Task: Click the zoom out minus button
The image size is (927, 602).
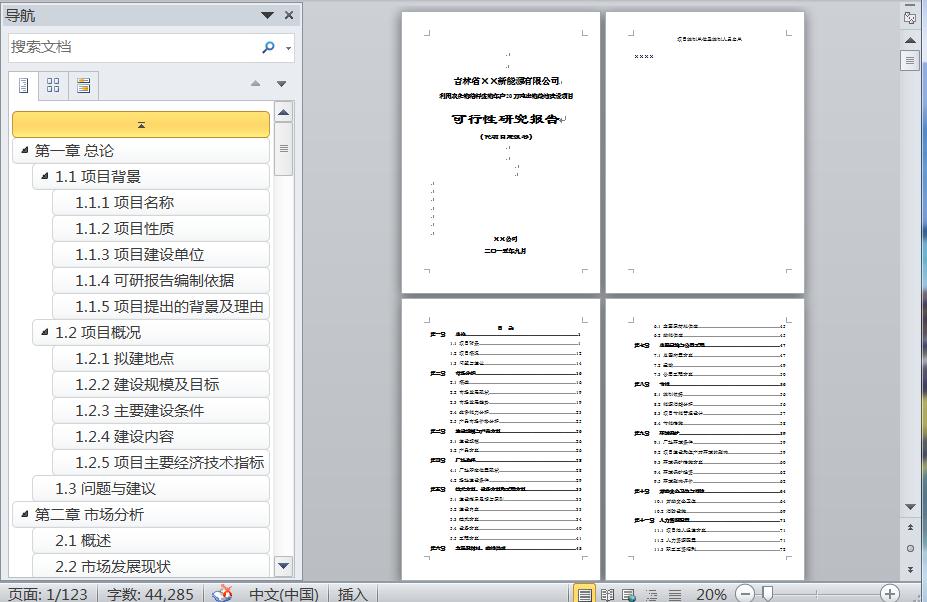Action: tap(745, 594)
